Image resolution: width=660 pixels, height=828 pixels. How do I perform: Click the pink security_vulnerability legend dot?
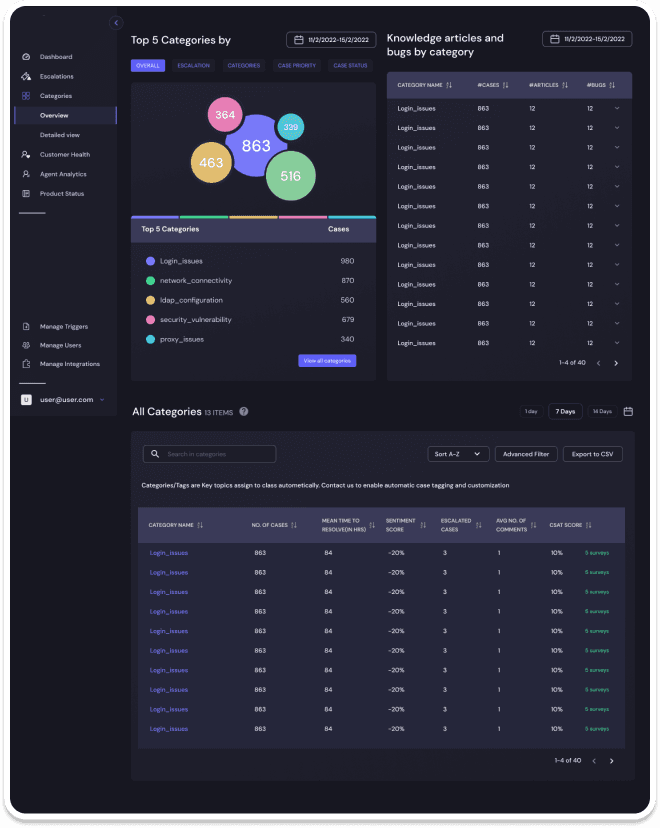point(150,319)
